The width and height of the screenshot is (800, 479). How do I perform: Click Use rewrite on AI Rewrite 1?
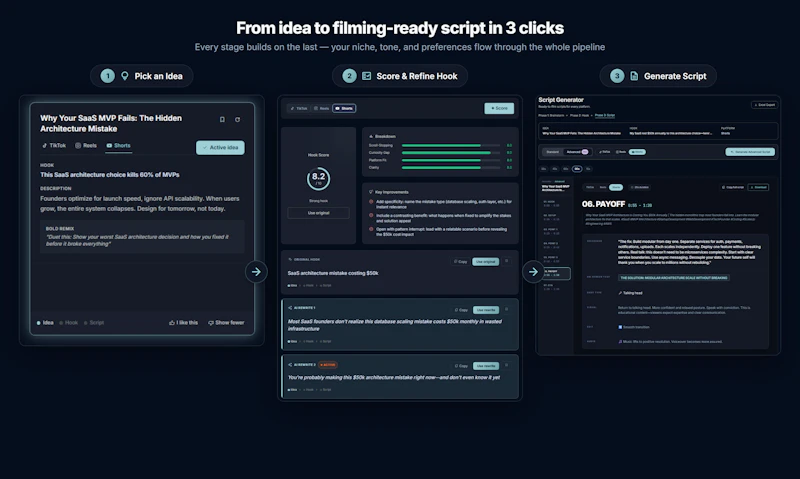pyautogui.click(x=486, y=310)
